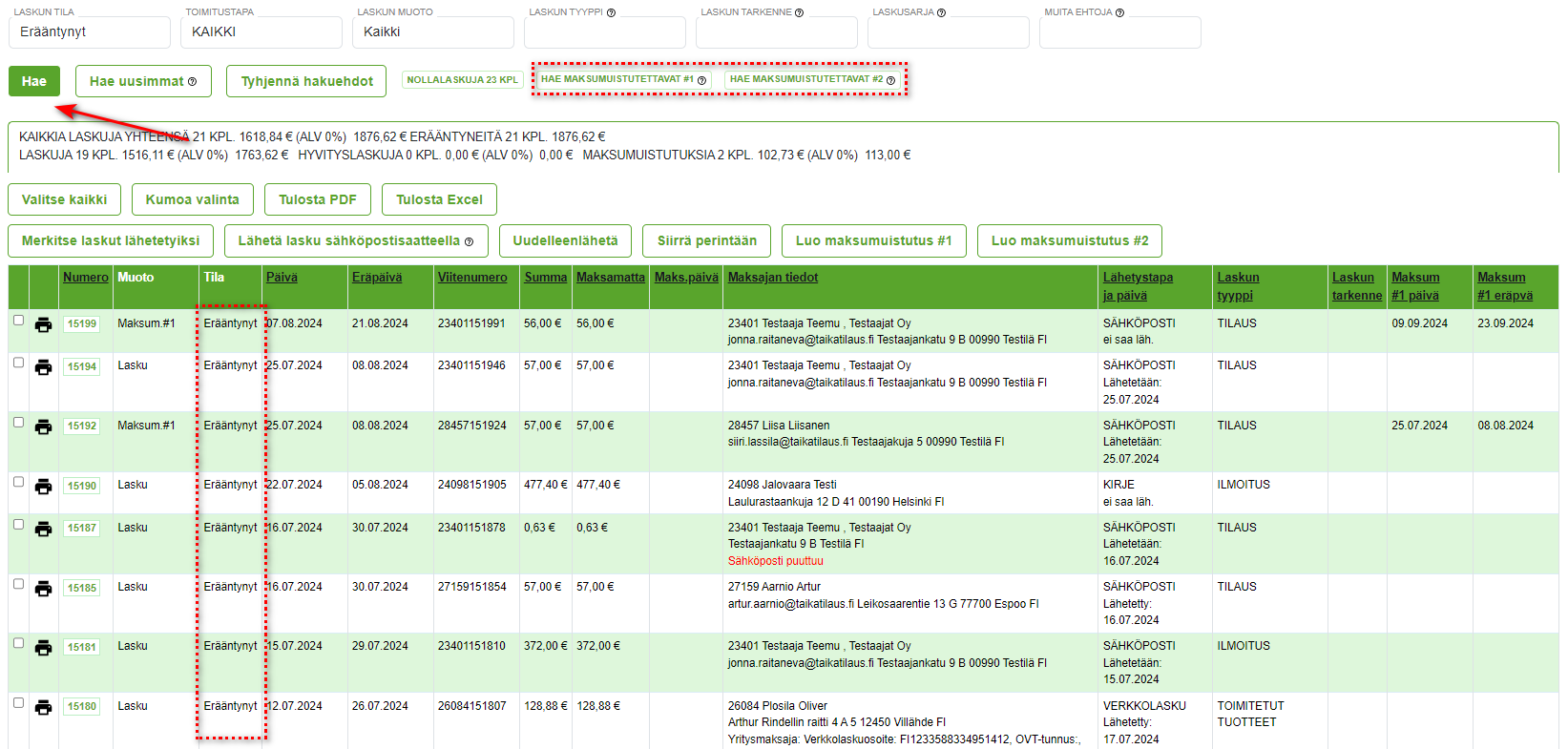Click Hae maksumuistutettavat #2 button
This screenshot has width=1568, height=749.
(x=812, y=79)
